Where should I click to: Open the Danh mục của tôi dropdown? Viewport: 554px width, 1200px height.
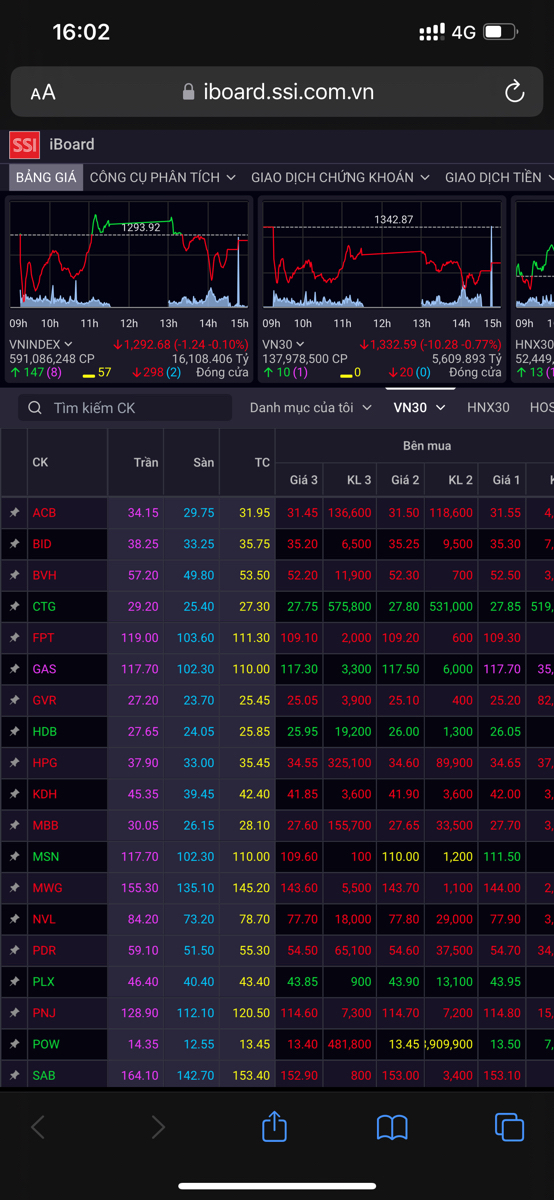click(x=310, y=407)
